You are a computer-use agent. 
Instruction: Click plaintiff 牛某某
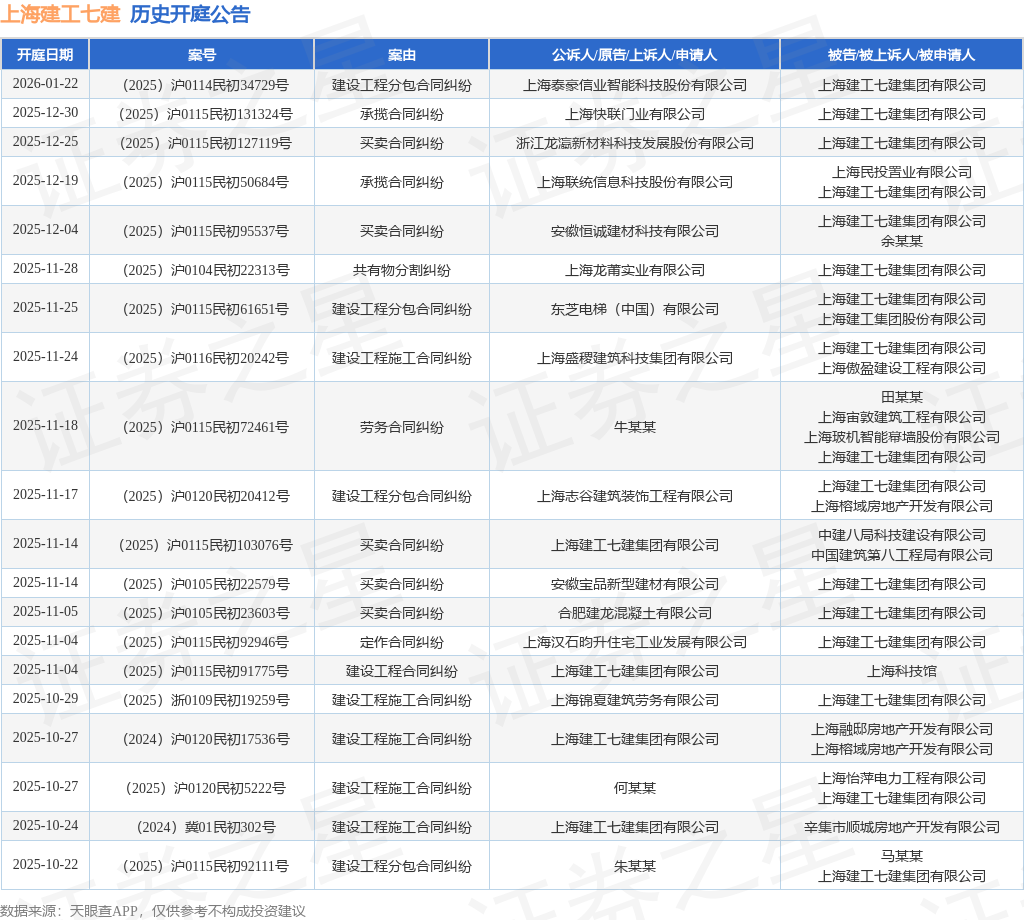pyautogui.click(x=635, y=427)
